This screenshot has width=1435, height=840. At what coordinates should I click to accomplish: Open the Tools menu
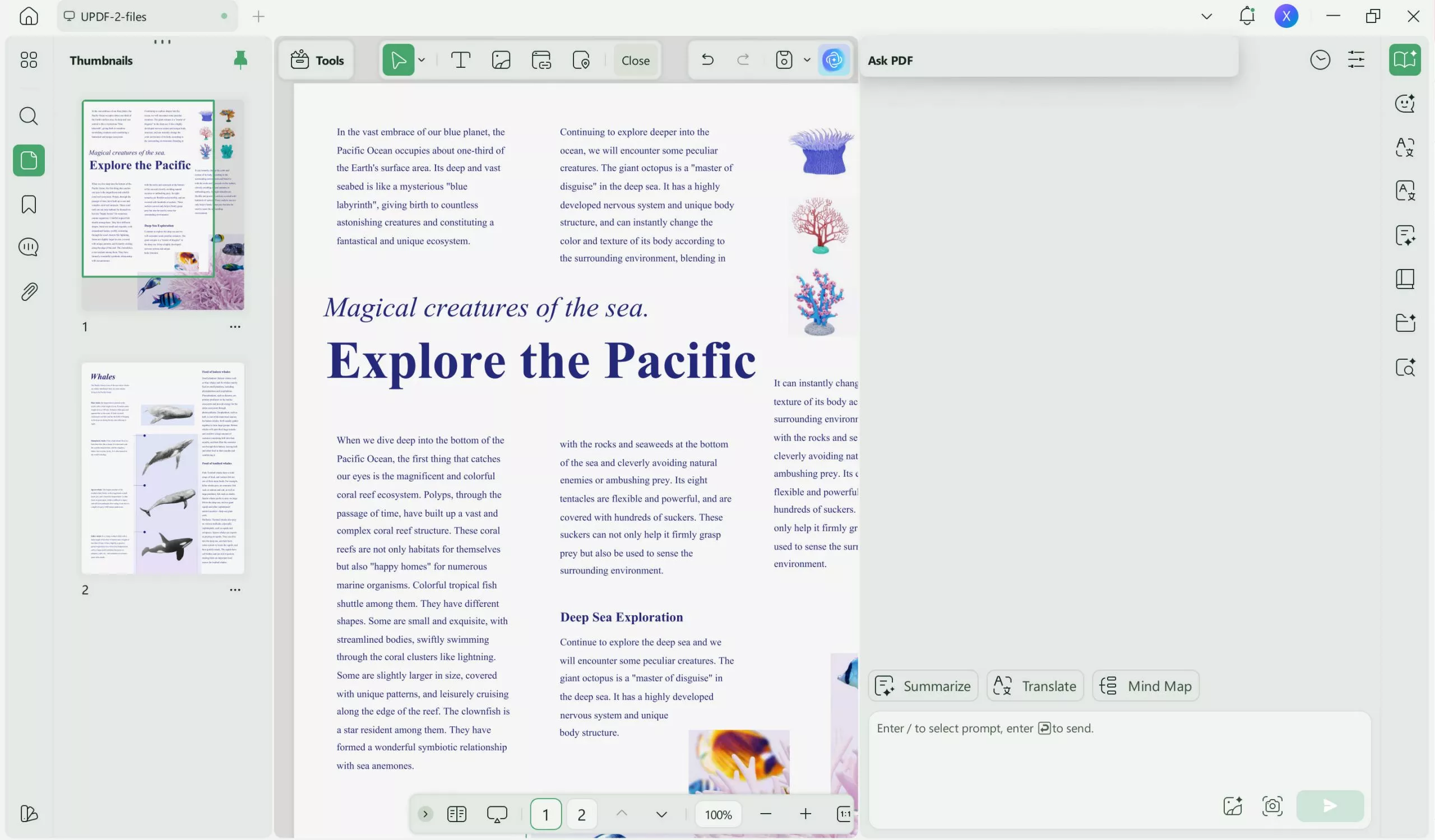tap(317, 60)
